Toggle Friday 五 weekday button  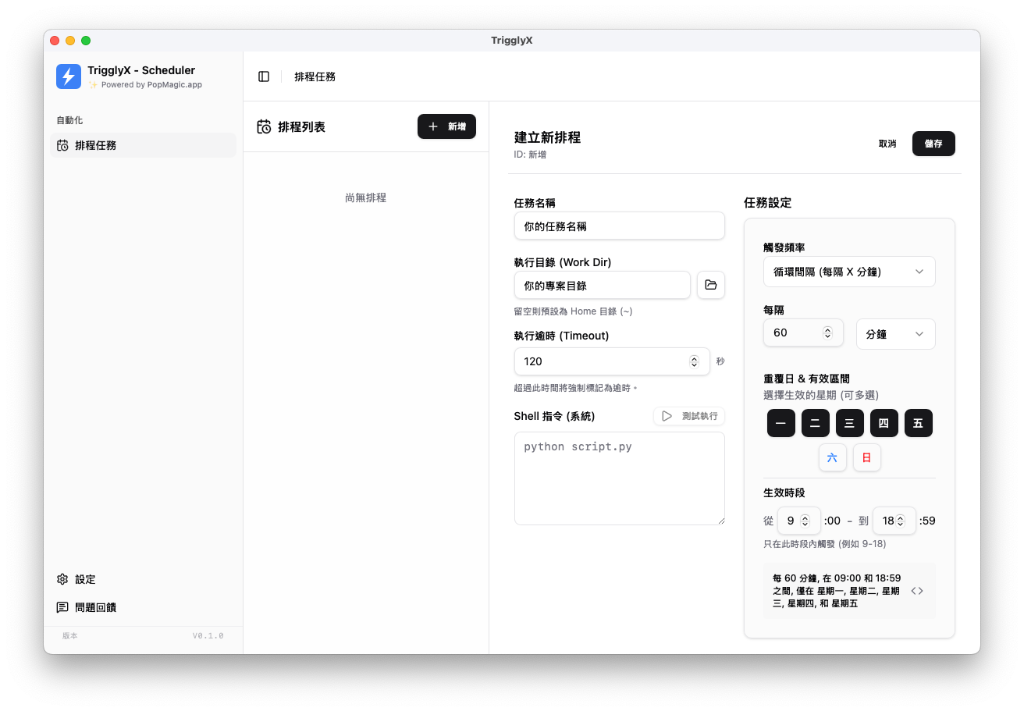(918, 423)
